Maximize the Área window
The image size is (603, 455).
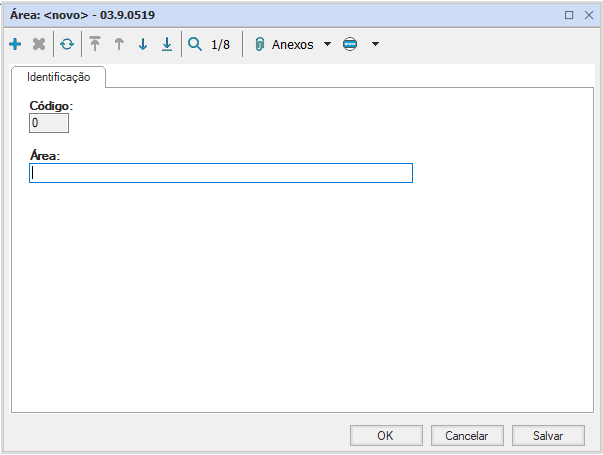[x=569, y=15]
